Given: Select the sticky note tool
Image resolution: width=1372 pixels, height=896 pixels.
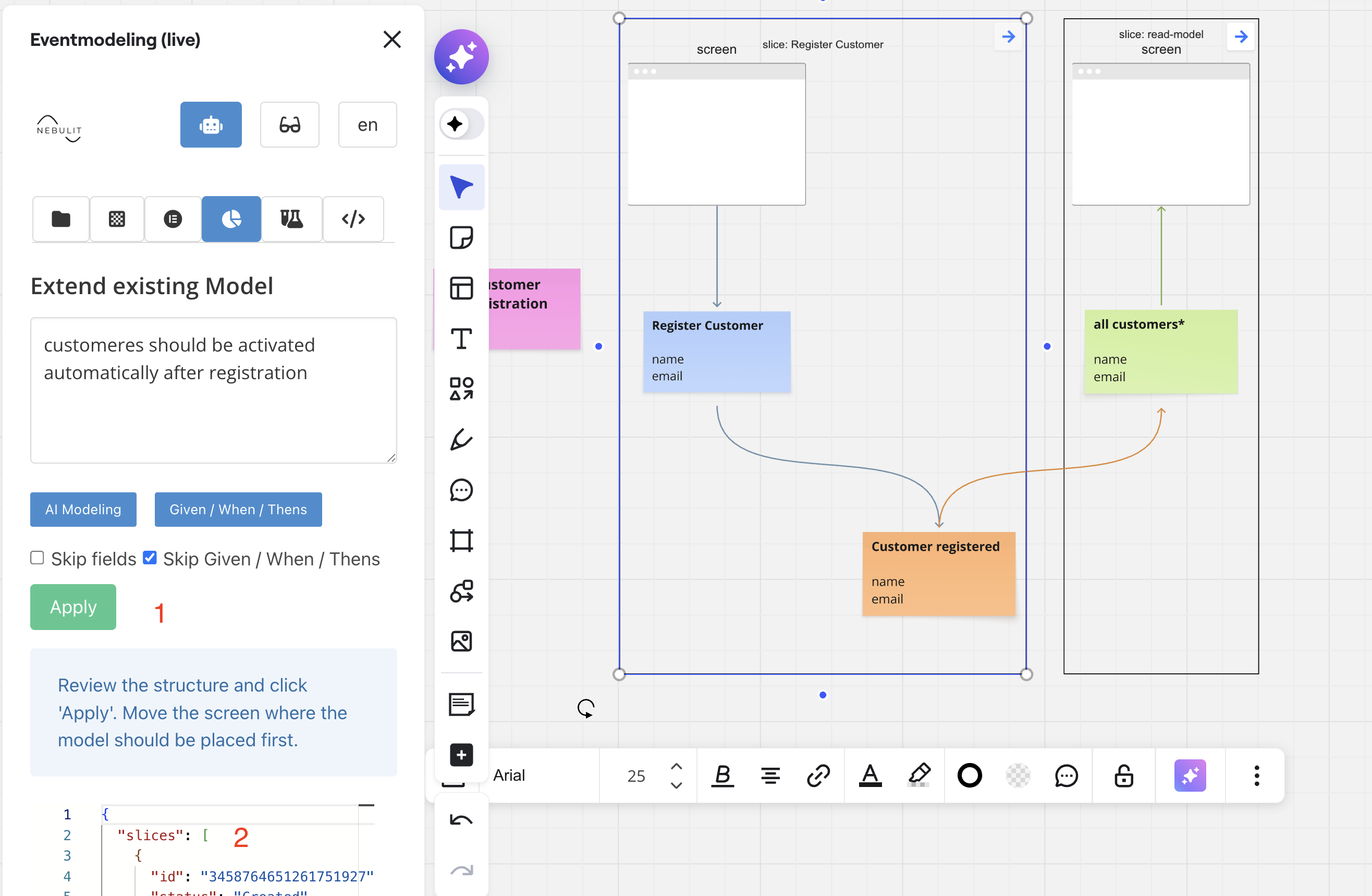Looking at the screenshot, I should tap(461, 237).
